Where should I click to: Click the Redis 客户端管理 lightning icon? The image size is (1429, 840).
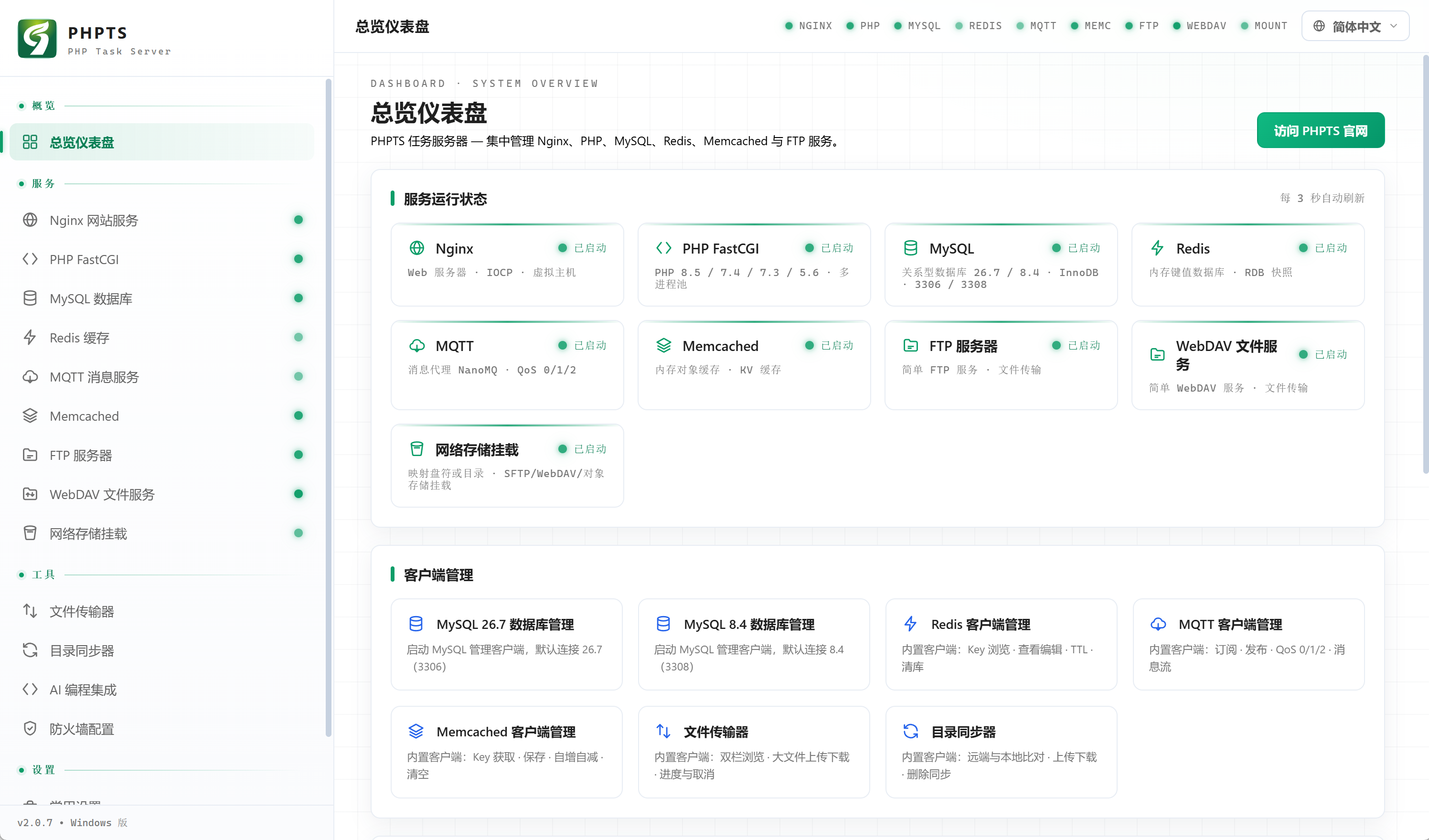(910, 624)
